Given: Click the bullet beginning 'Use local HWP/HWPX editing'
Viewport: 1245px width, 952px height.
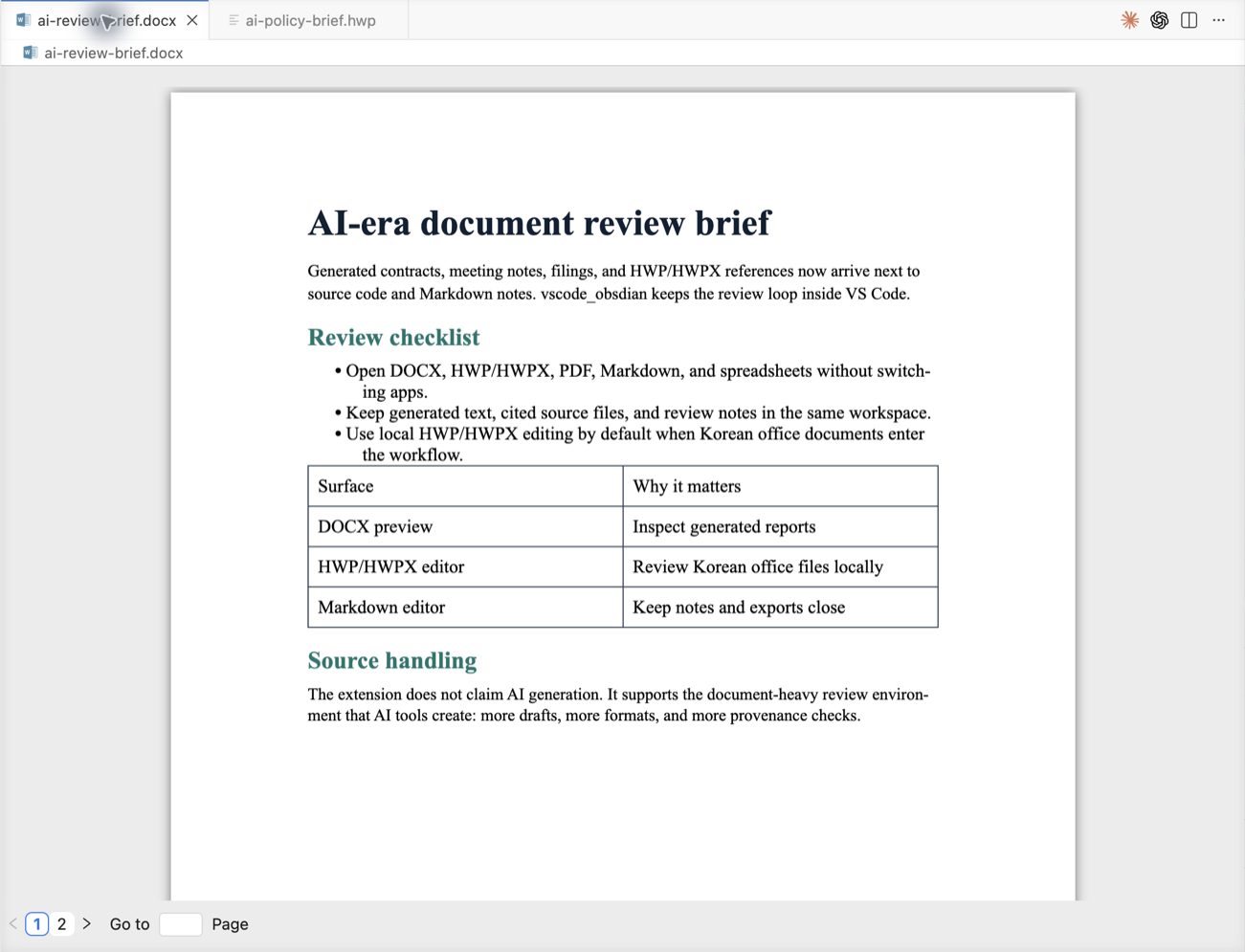Looking at the screenshot, I should click(630, 444).
